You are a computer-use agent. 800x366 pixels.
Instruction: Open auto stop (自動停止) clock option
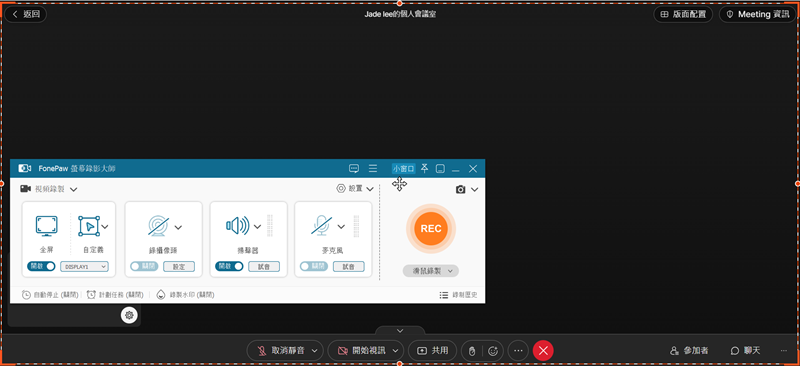tap(50, 295)
